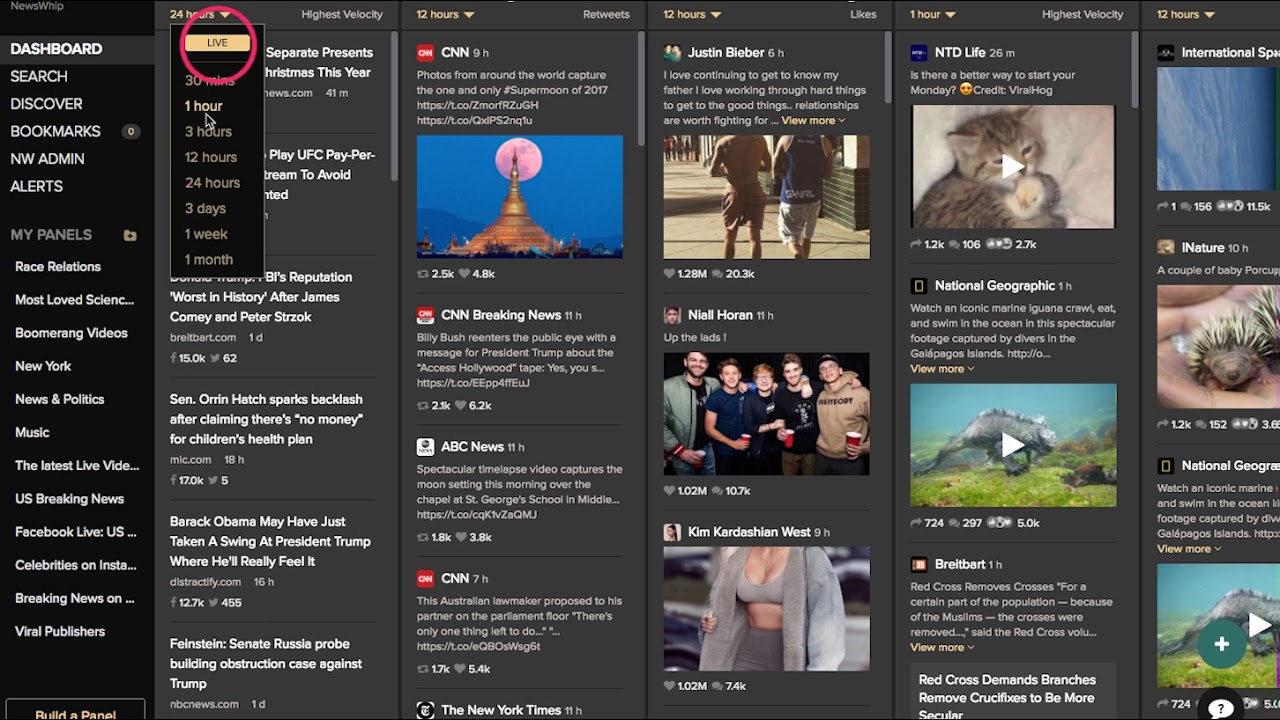The width and height of the screenshot is (1280, 720).
Task: Open New York panel
Action: coord(43,366)
